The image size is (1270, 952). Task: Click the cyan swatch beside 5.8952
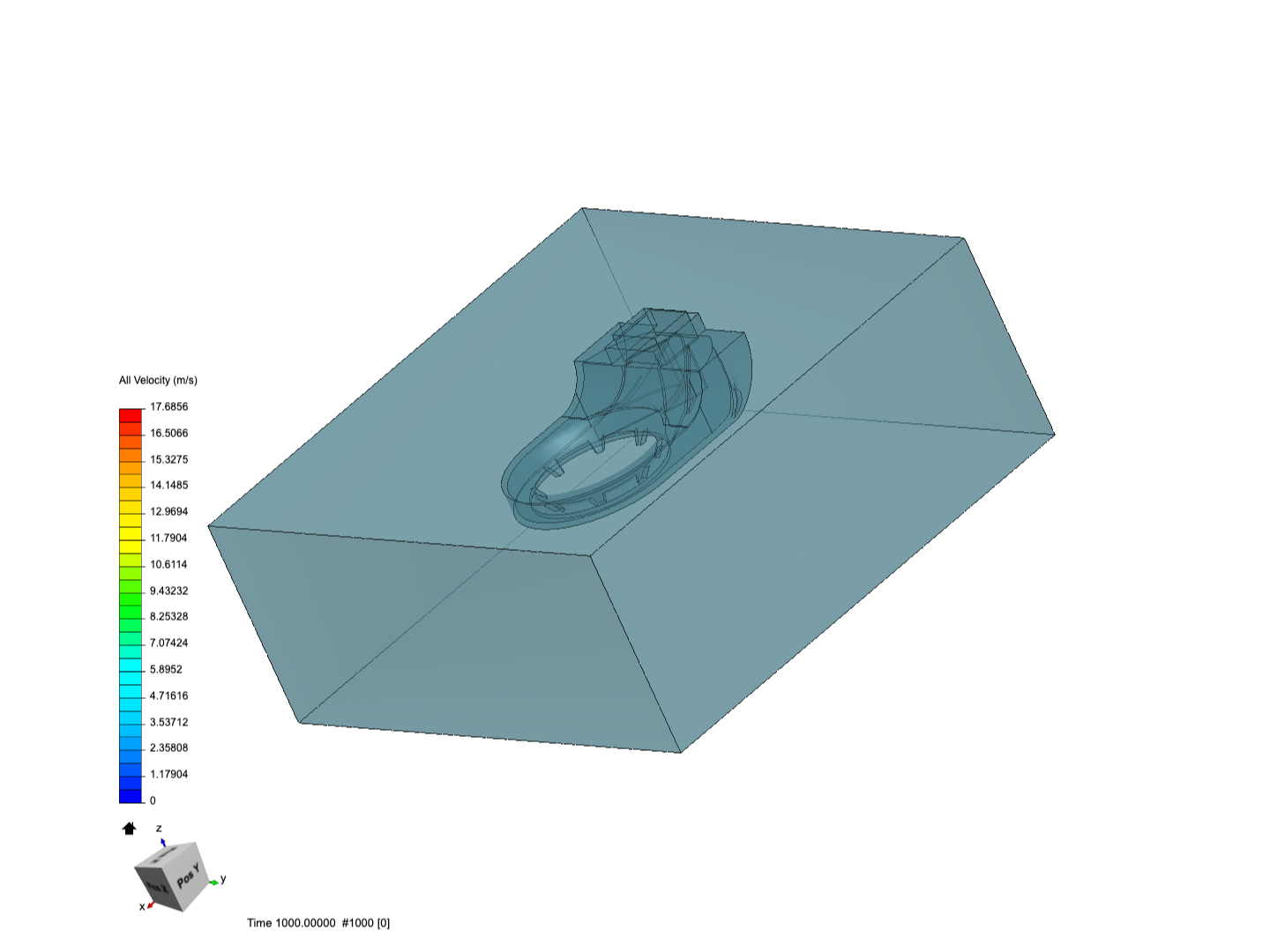point(131,665)
